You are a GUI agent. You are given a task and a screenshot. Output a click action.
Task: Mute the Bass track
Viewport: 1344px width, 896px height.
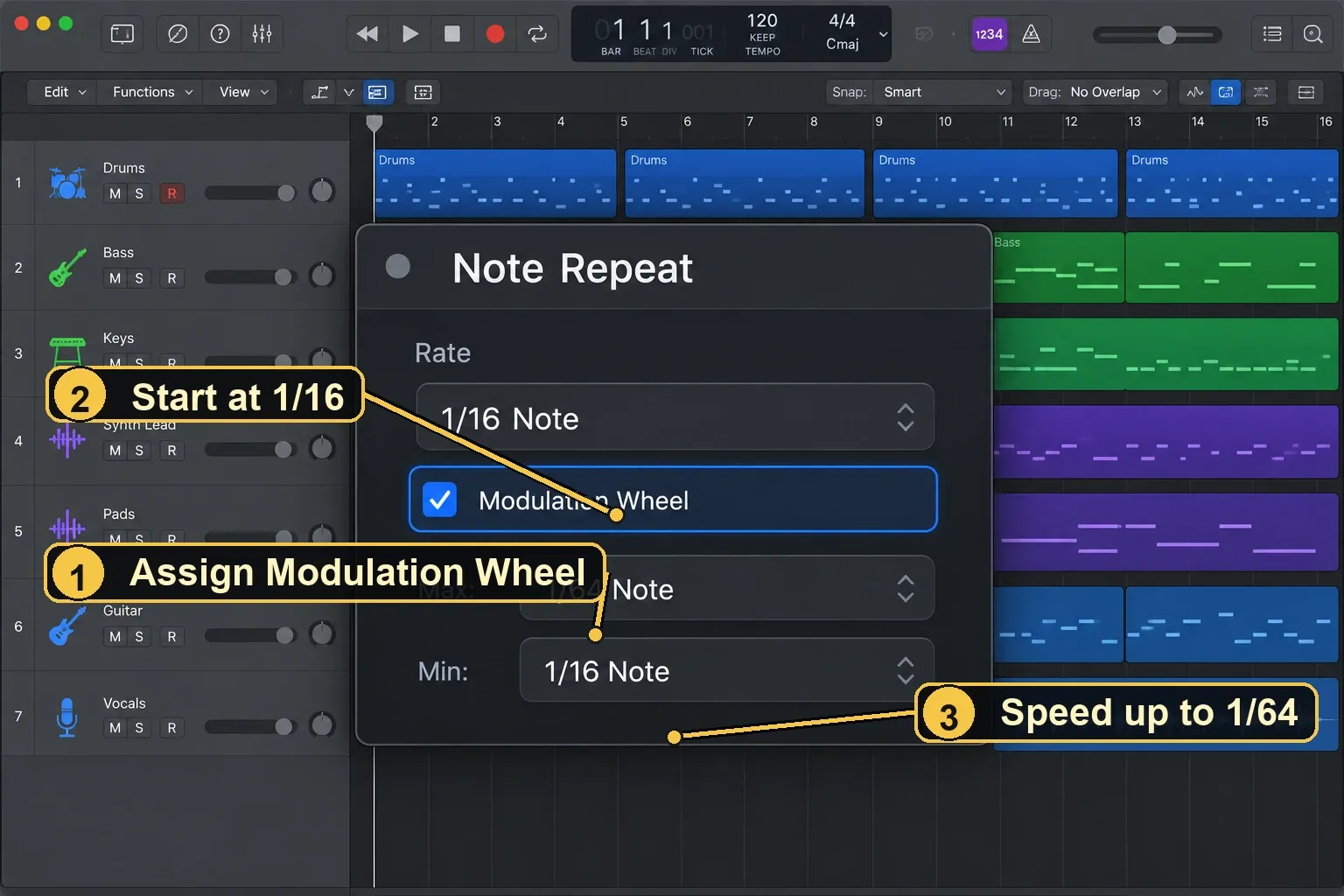tap(115, 278)
